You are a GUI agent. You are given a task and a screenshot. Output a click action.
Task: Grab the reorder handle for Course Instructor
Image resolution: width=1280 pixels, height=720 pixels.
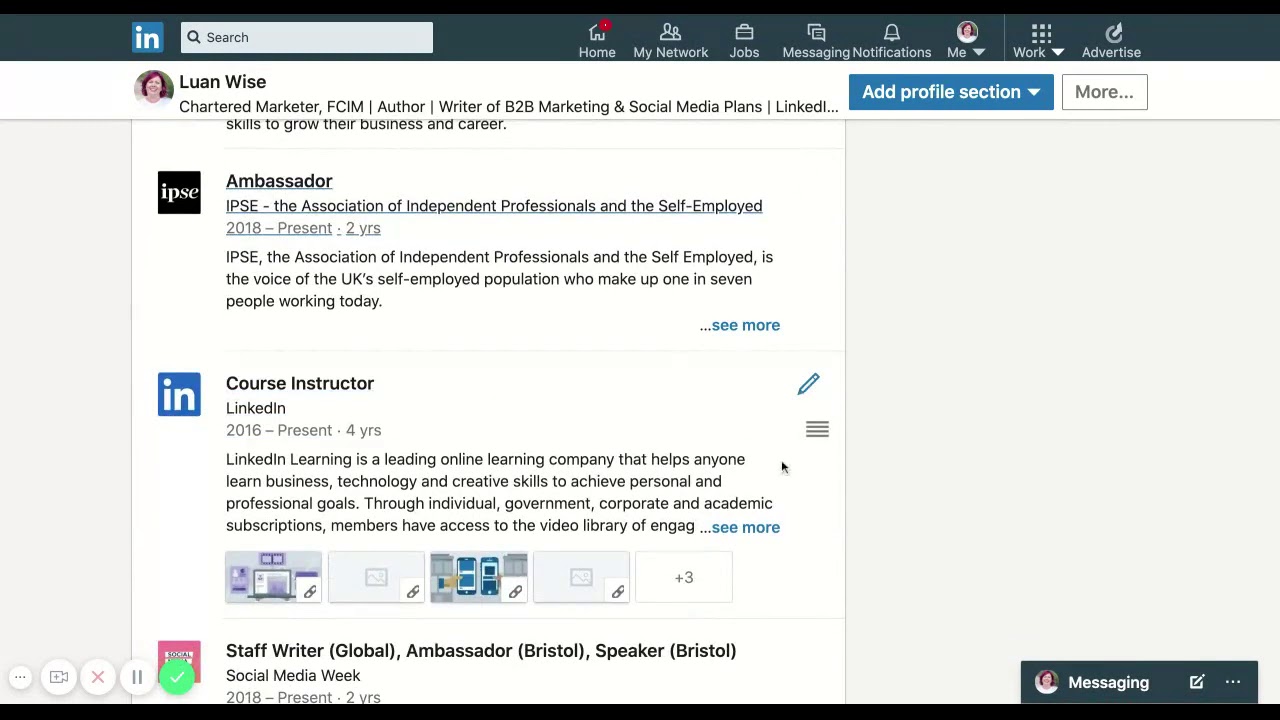[817, 429]
